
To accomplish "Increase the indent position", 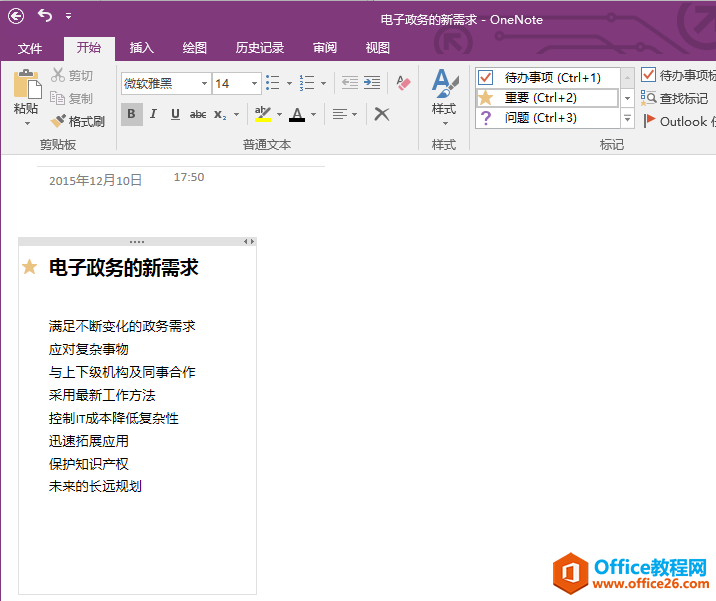I will point(372,83).
